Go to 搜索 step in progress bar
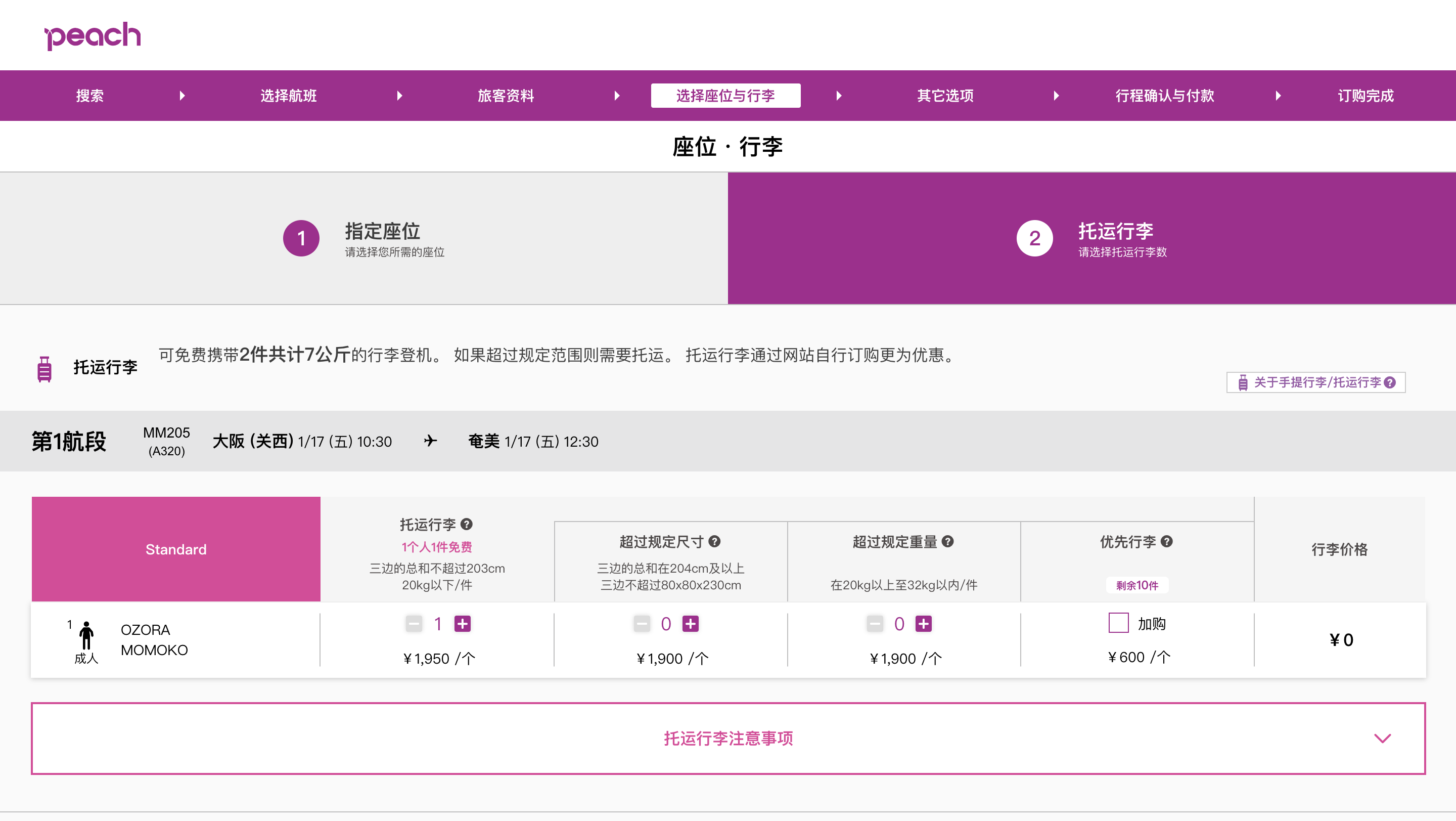Image resolution: width=1456 pixels, height=821 pixels. 90,96
